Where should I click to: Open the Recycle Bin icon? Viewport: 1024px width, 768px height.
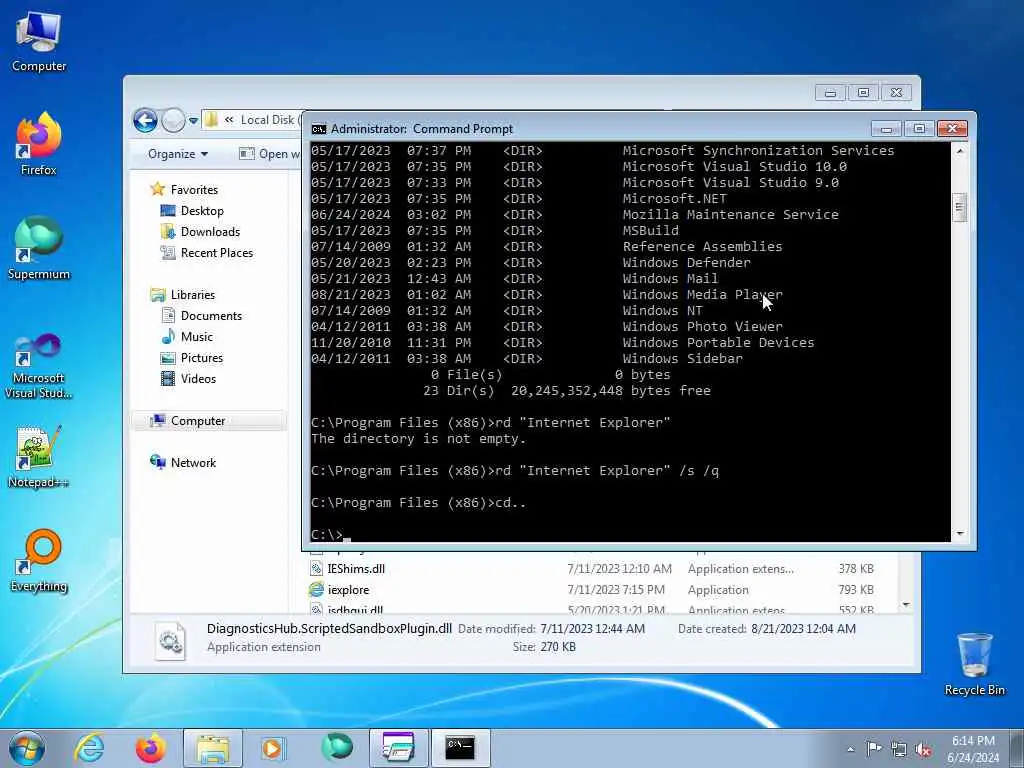[x=974, y=664]
